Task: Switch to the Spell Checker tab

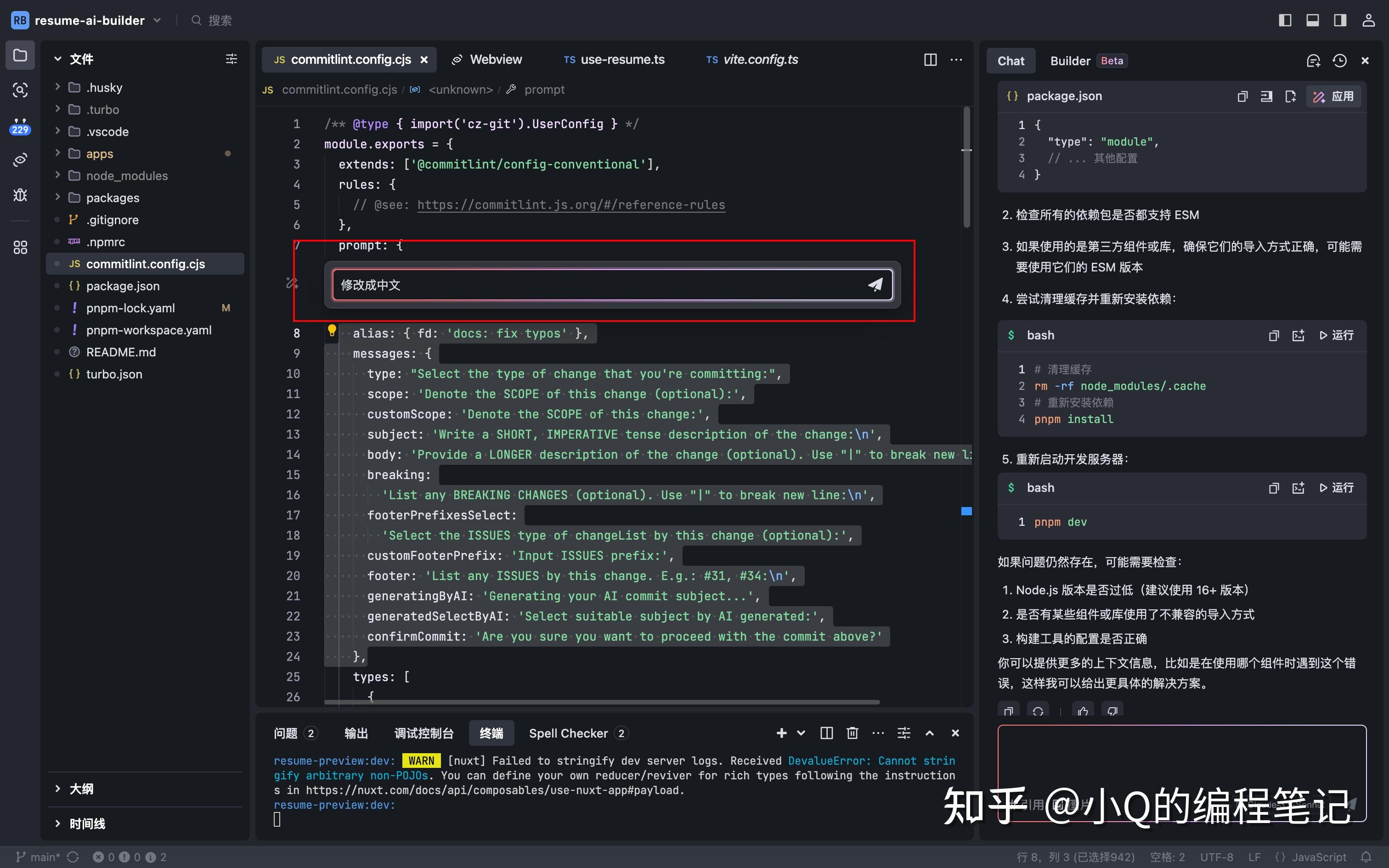Action: [568, 733]
